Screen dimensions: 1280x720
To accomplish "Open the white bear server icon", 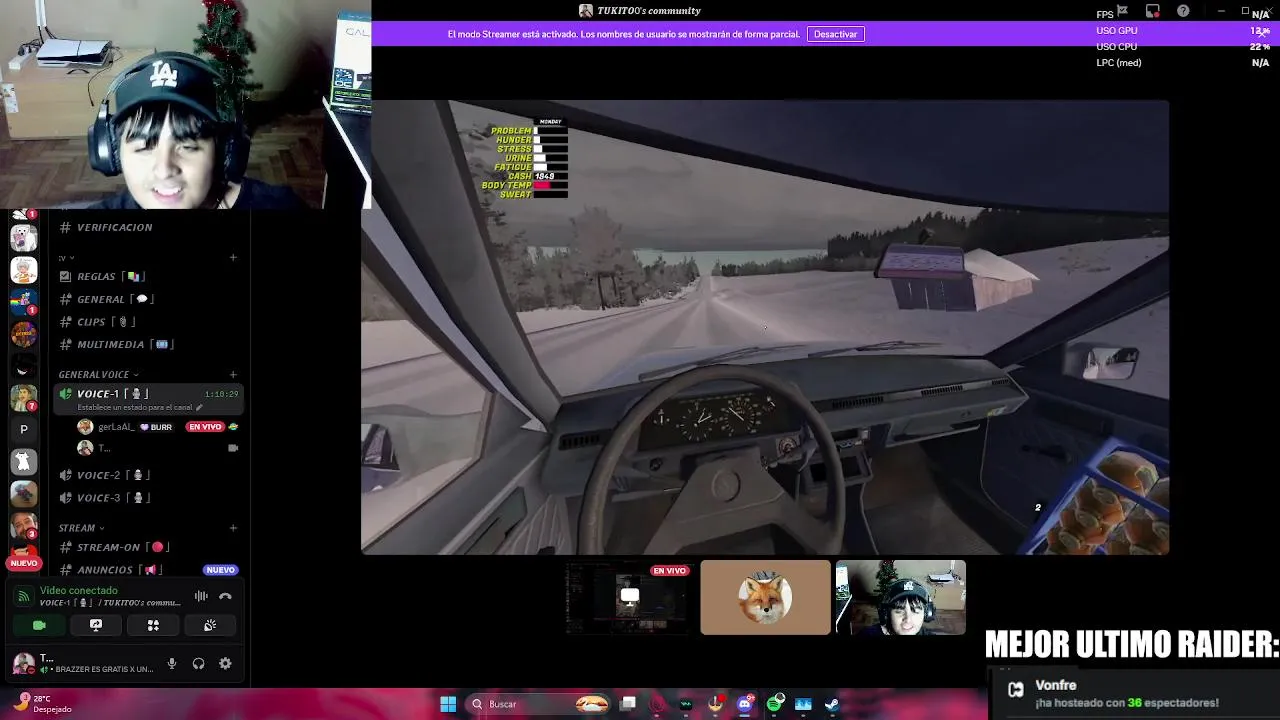I will [24, 238].
